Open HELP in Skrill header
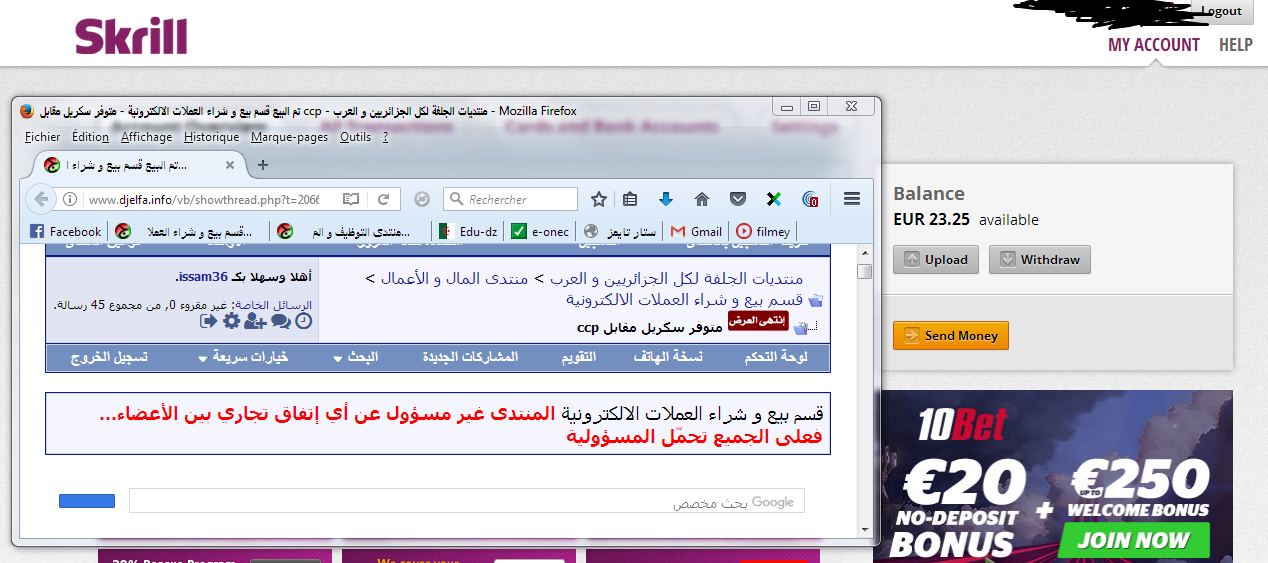Viewport: 1268px width, 563px height. (1236, 45)
